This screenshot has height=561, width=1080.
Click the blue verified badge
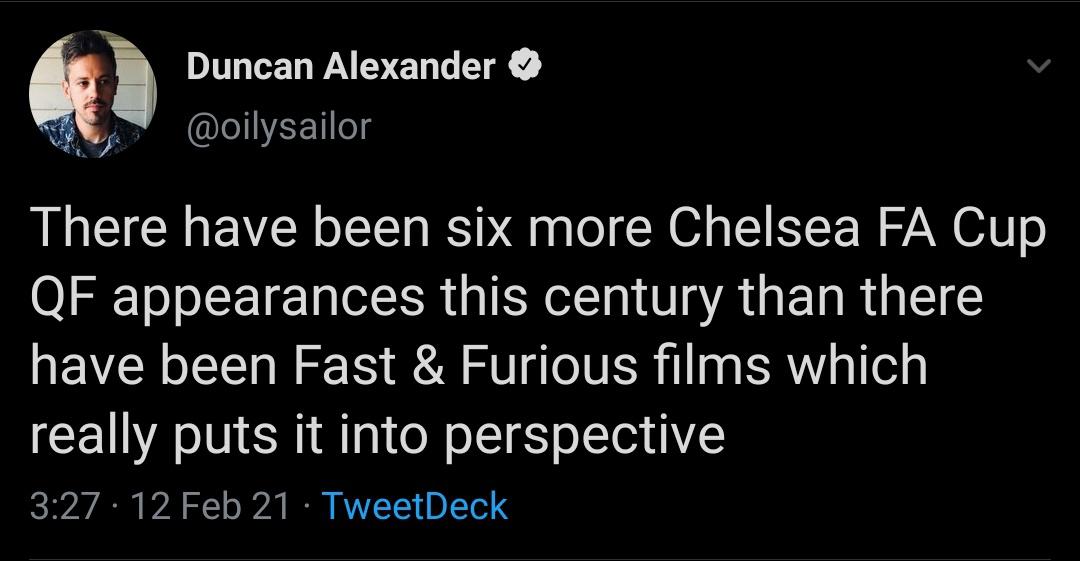526,67
